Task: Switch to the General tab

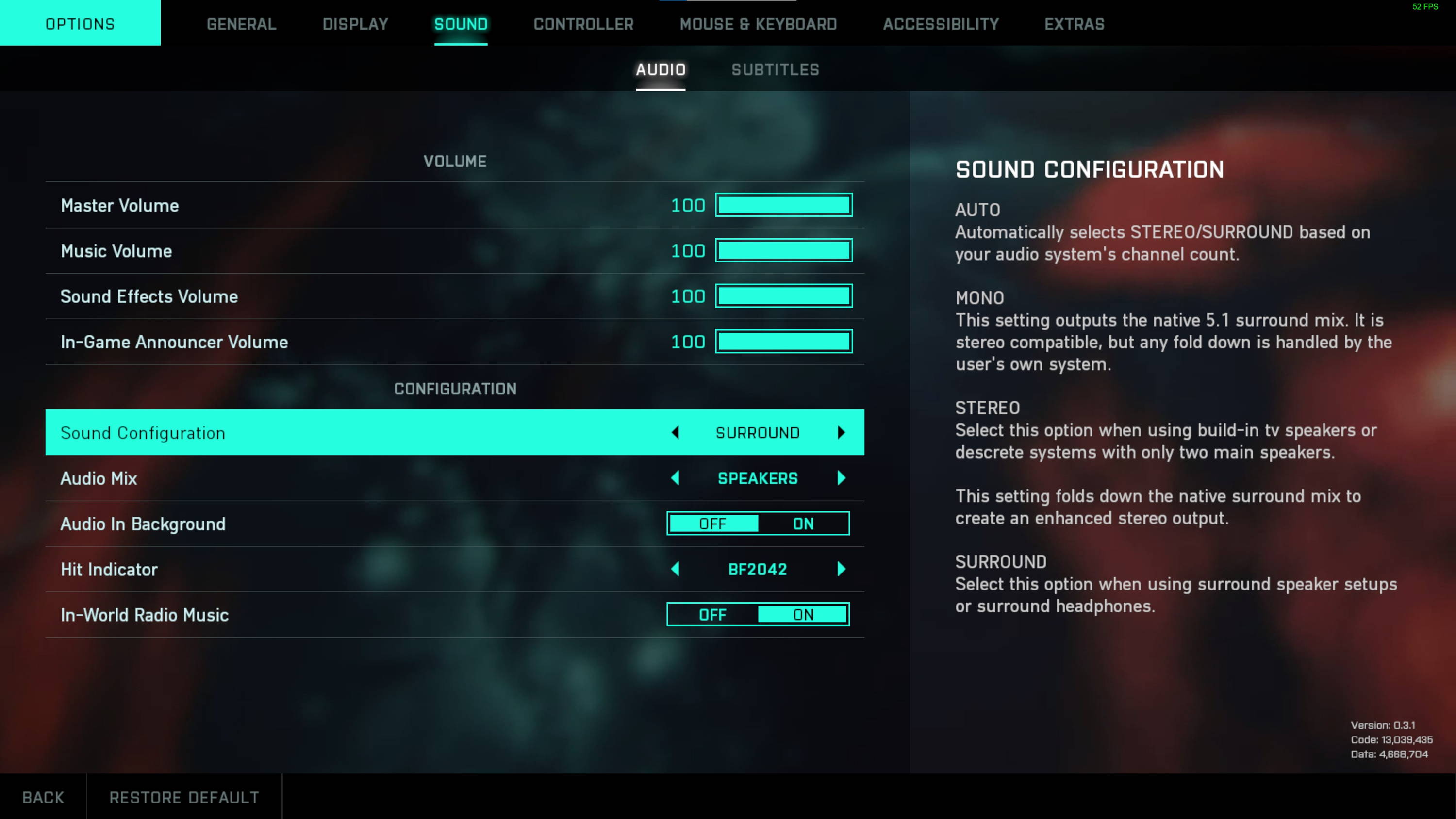Action: [241, 24]
